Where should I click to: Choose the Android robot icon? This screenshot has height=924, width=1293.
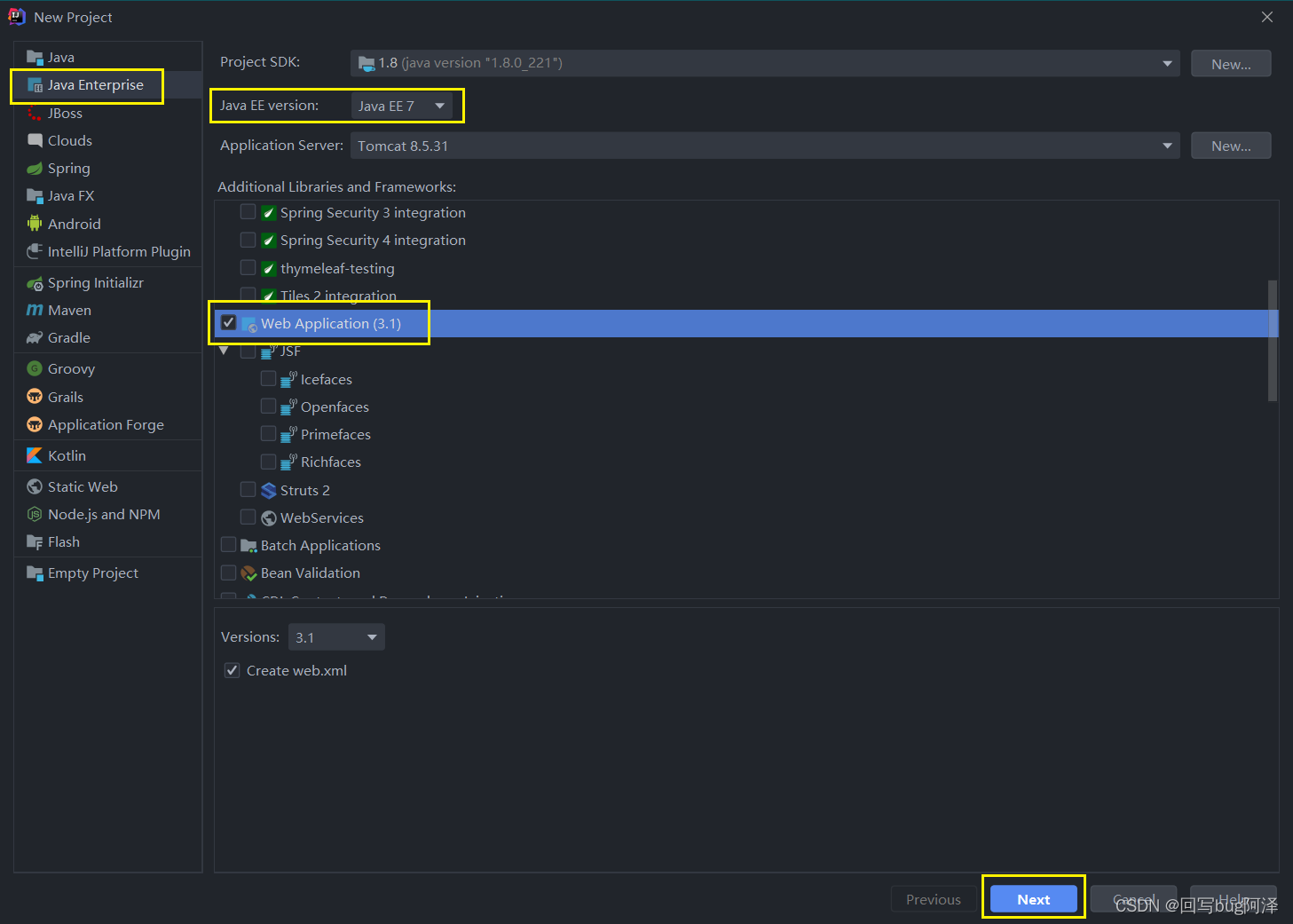coord(35,224)
